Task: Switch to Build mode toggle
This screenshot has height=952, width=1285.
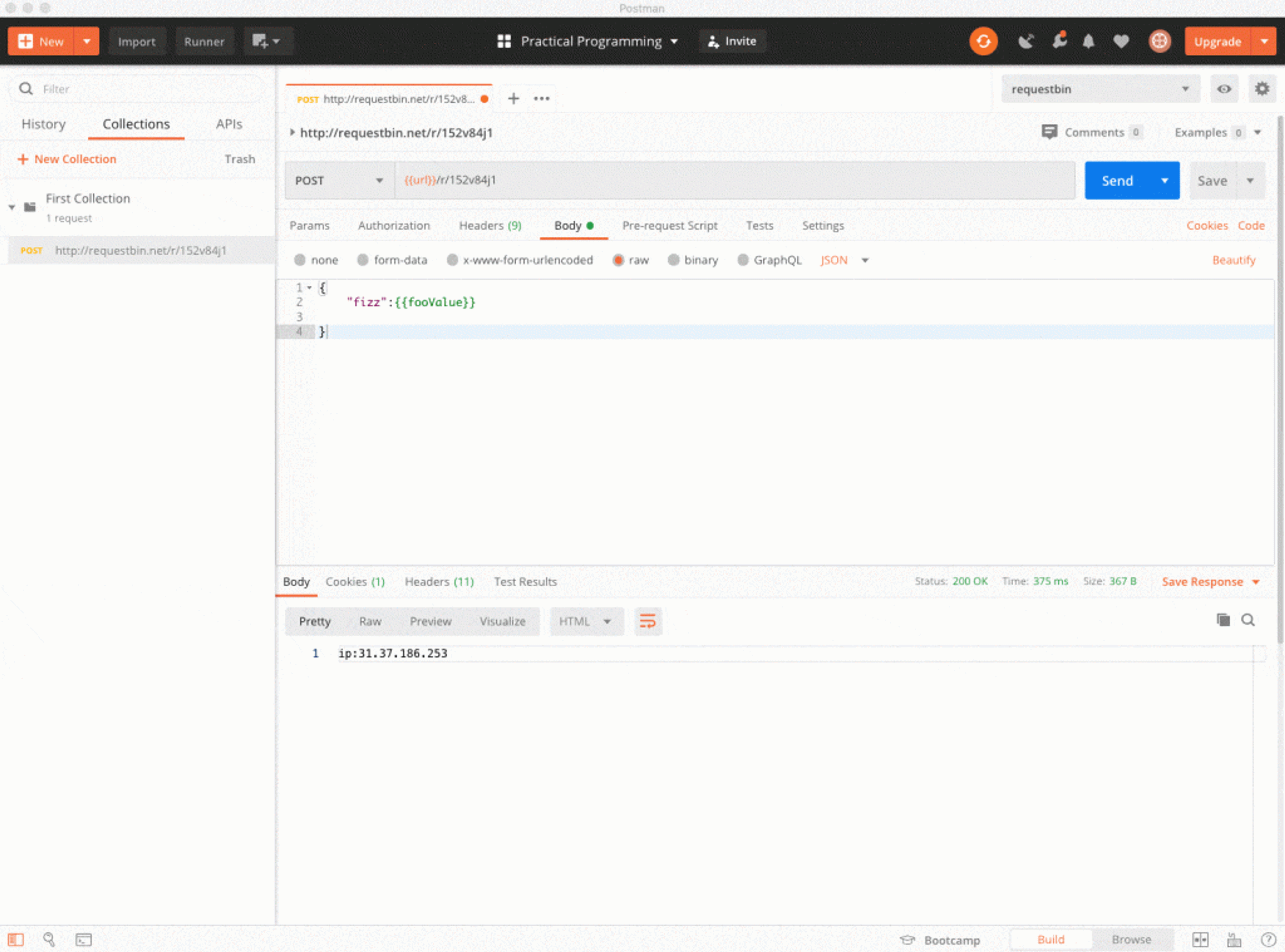Action: [1051, 940]
